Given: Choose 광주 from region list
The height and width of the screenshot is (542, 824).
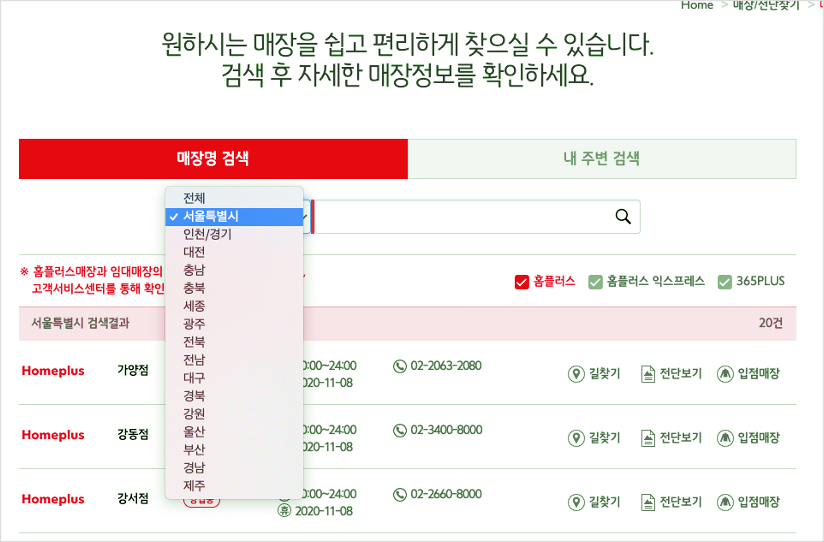Looking at the screenshot, I should pyautogui.click(x=234, y=323).
